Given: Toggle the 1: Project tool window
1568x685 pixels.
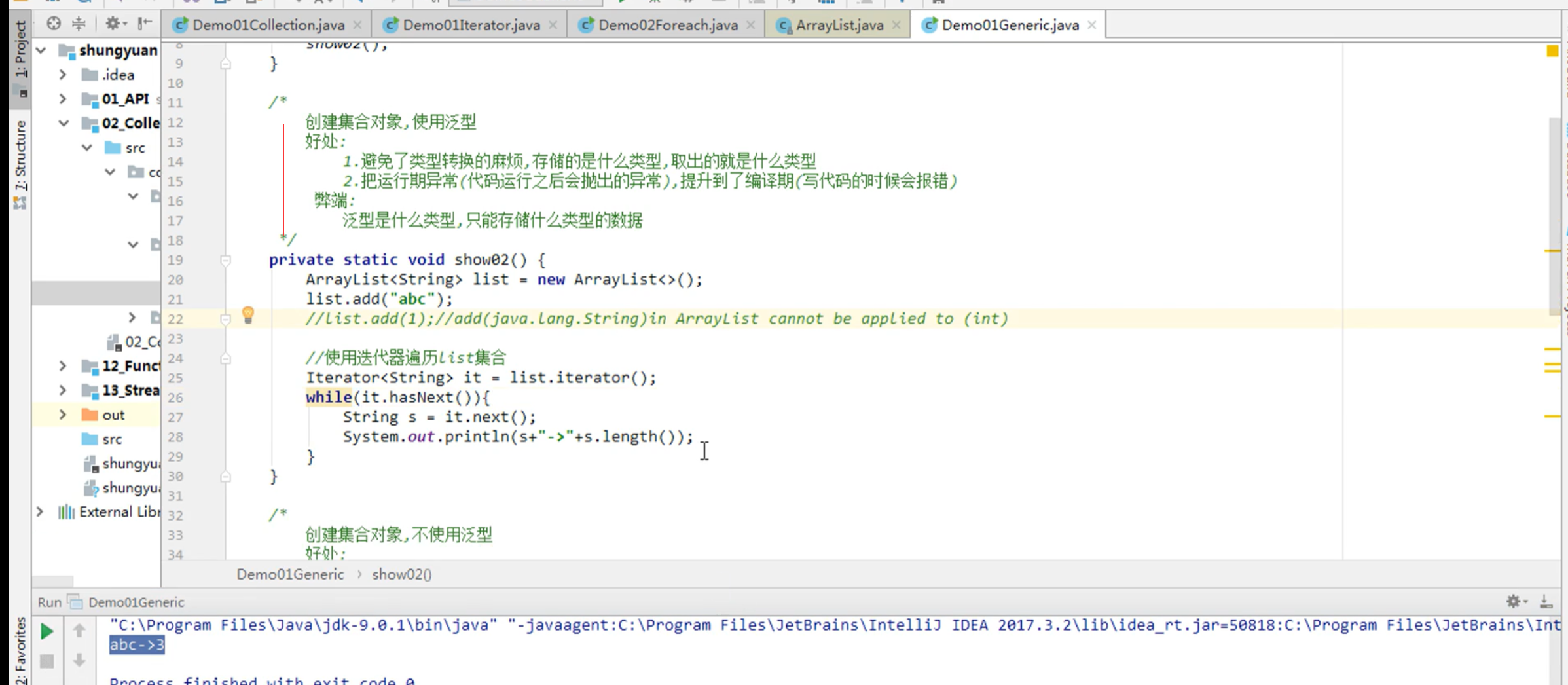Looking at the screenshot, I should tap(20, 59).
